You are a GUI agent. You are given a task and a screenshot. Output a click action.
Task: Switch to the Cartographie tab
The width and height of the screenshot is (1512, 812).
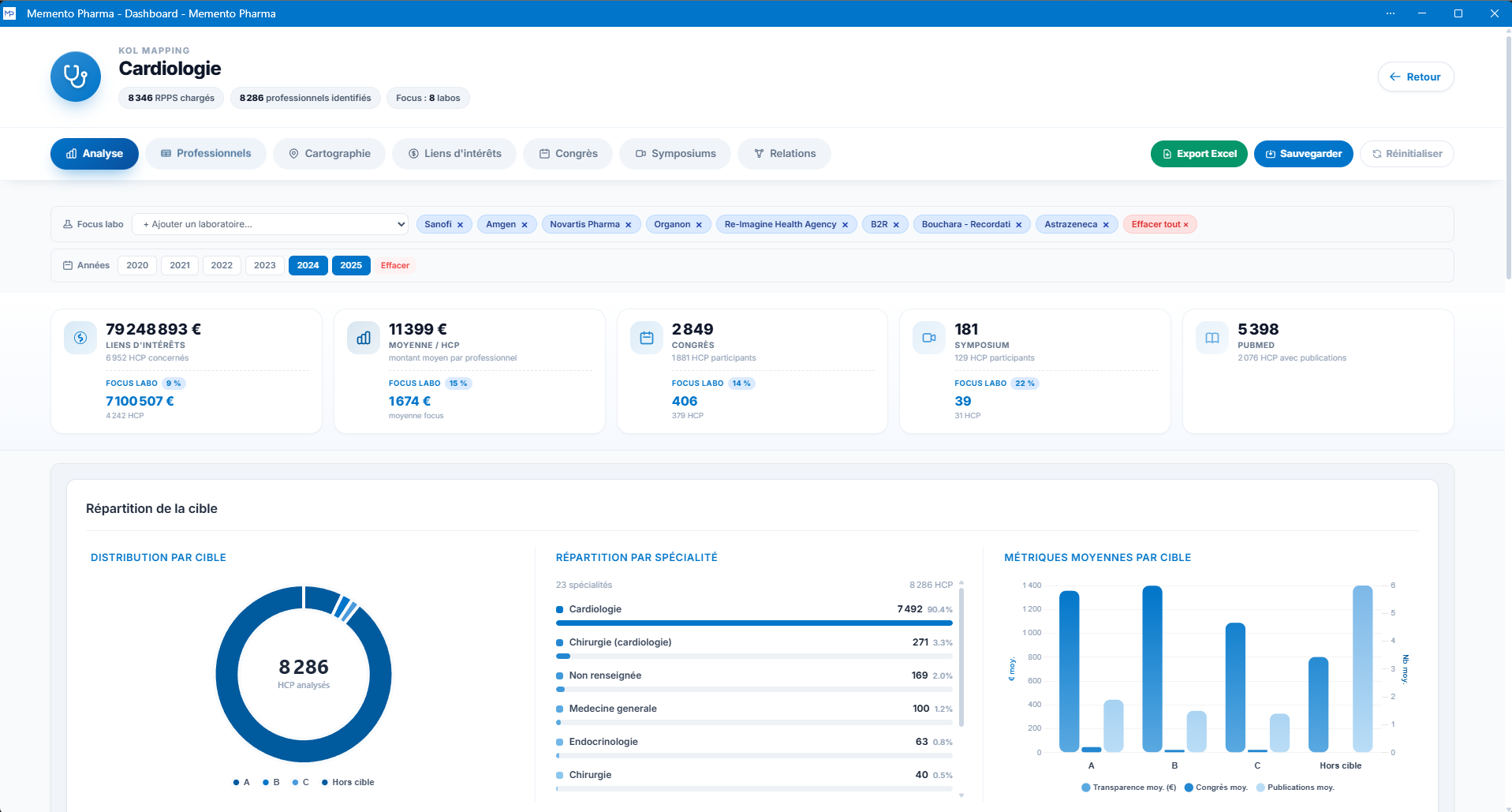coord(330,154)
